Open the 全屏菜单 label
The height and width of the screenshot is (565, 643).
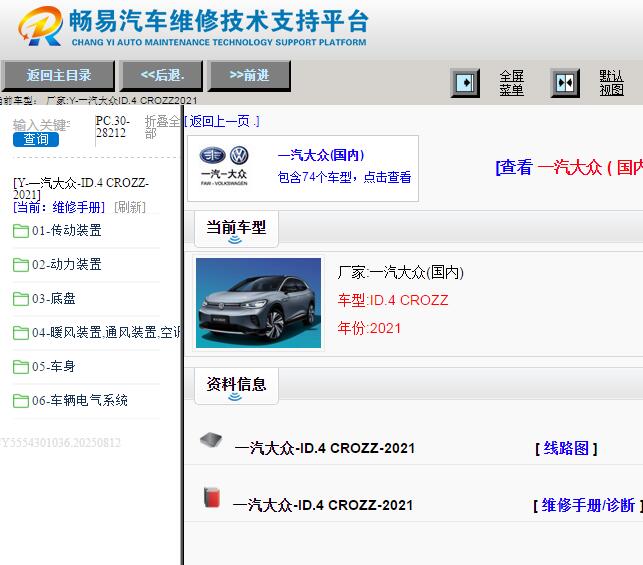(511, 83)
